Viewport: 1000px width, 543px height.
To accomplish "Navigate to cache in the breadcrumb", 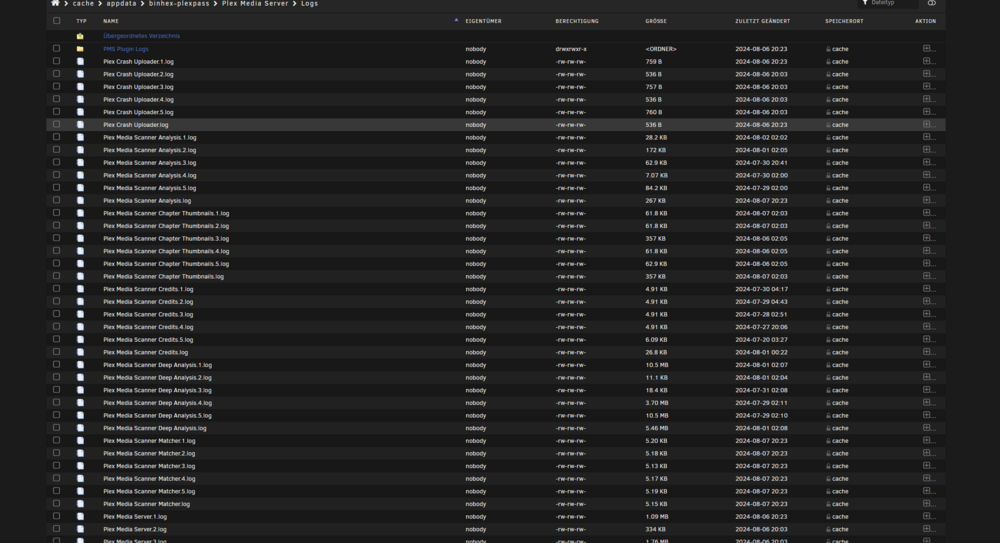I will [83, 3].
